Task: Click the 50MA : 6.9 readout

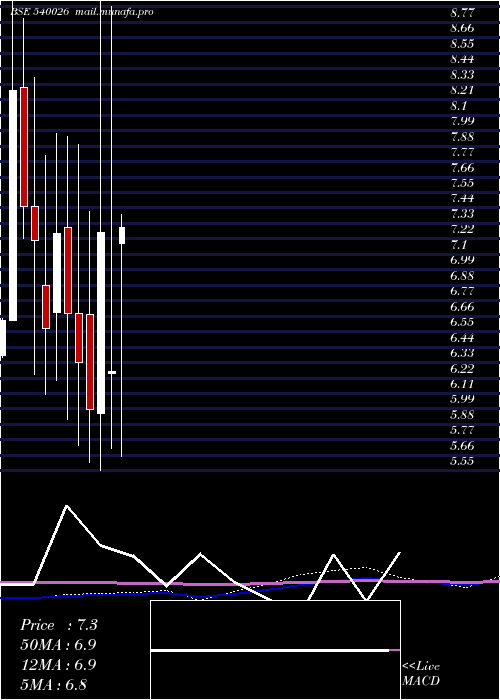Action: (x=58, y=645)
